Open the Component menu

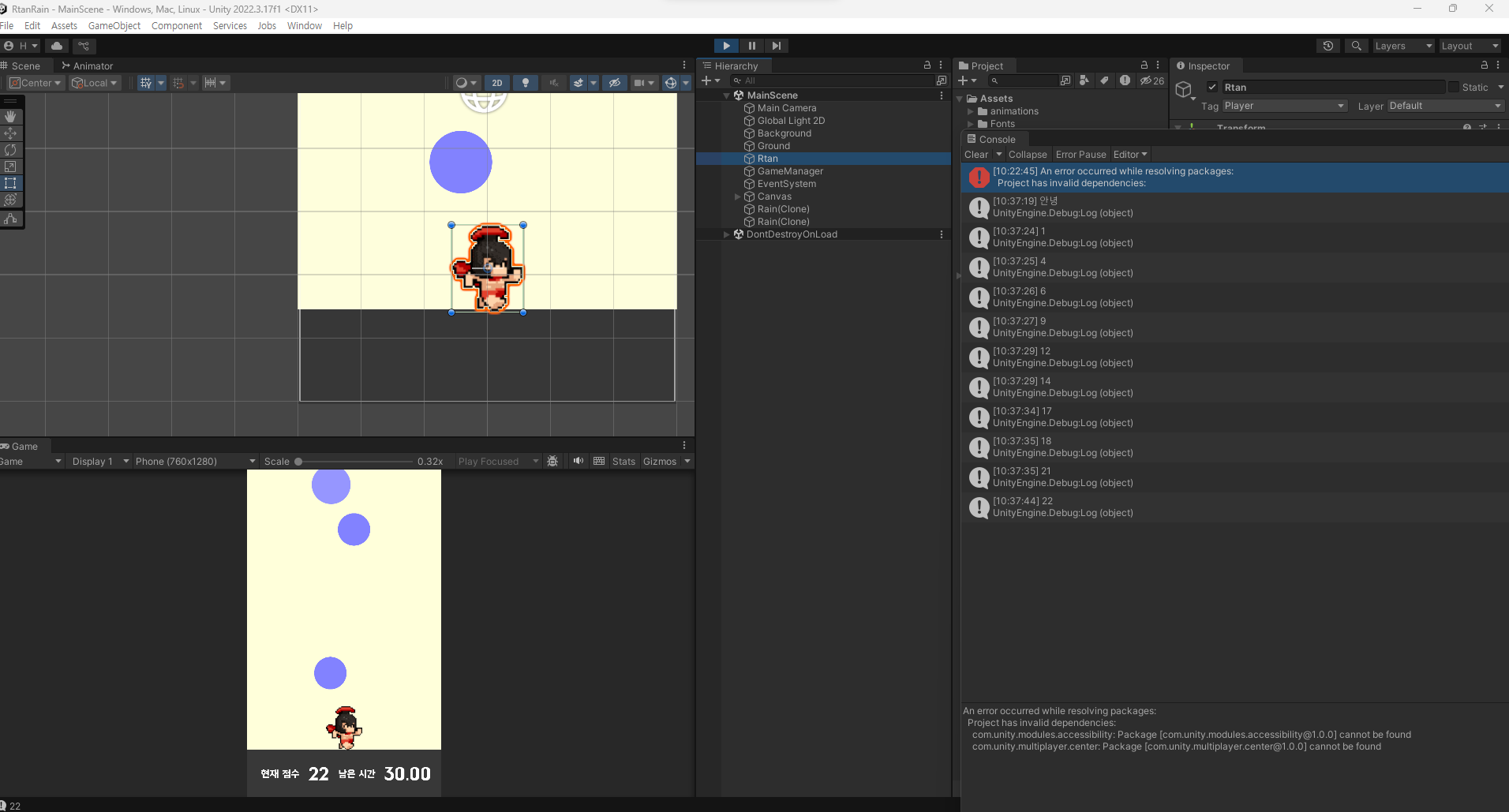177,26
